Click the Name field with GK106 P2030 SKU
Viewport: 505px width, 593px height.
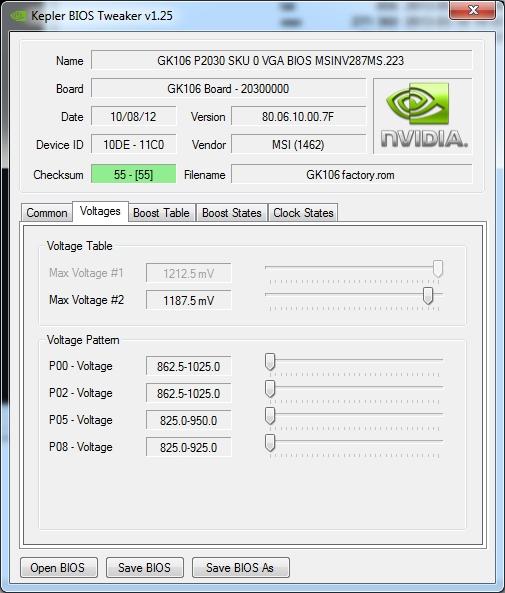pos(281,60)
